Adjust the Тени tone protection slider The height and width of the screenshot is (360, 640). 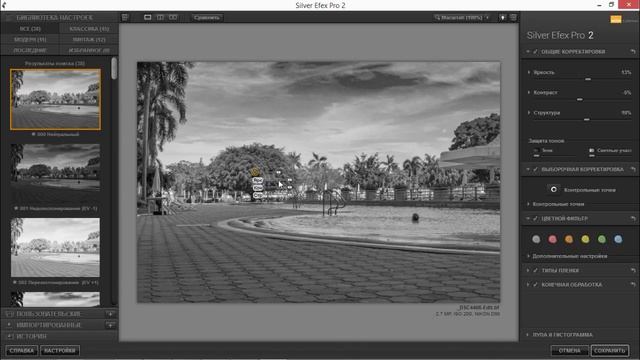536,156
